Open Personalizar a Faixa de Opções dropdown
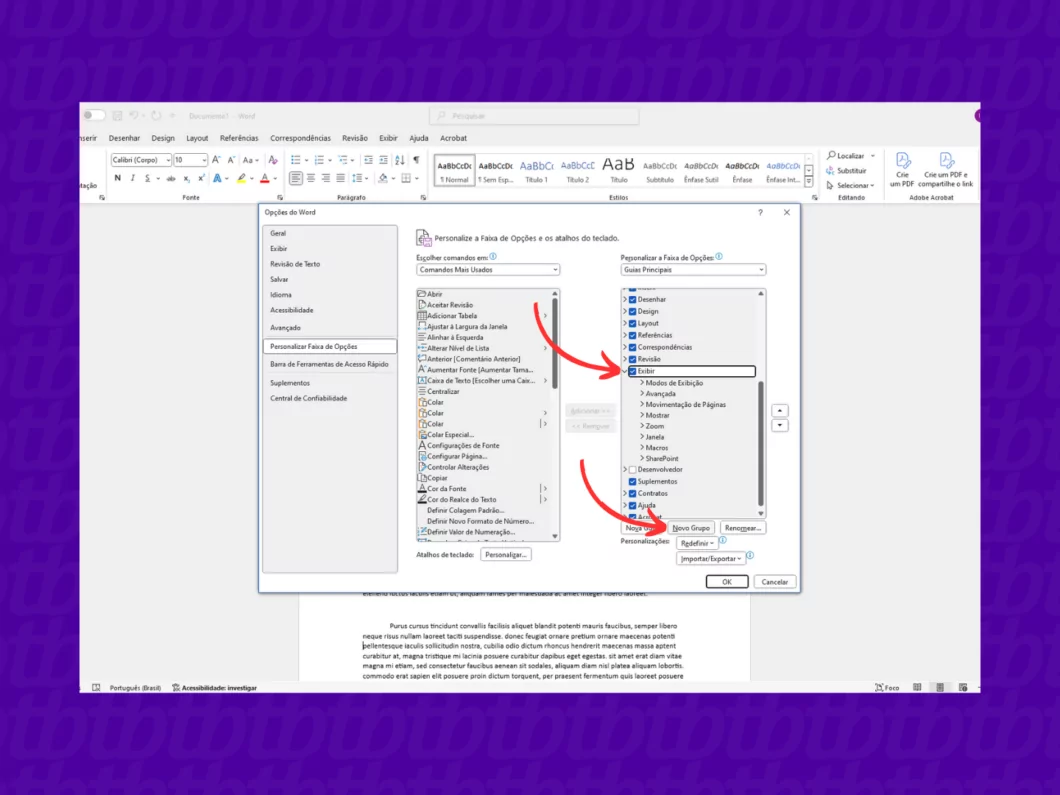The width and height of the screenshot is (1060, 795). 693,270
